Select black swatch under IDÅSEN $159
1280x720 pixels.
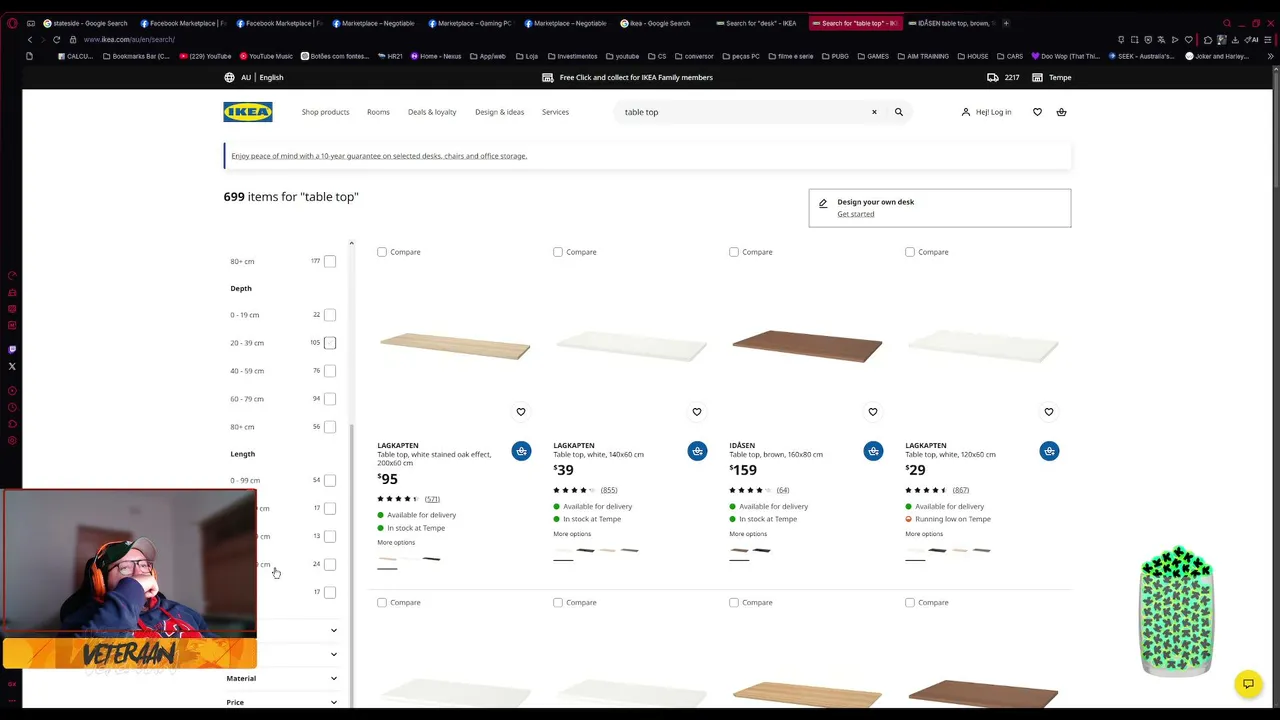[761, 550]
